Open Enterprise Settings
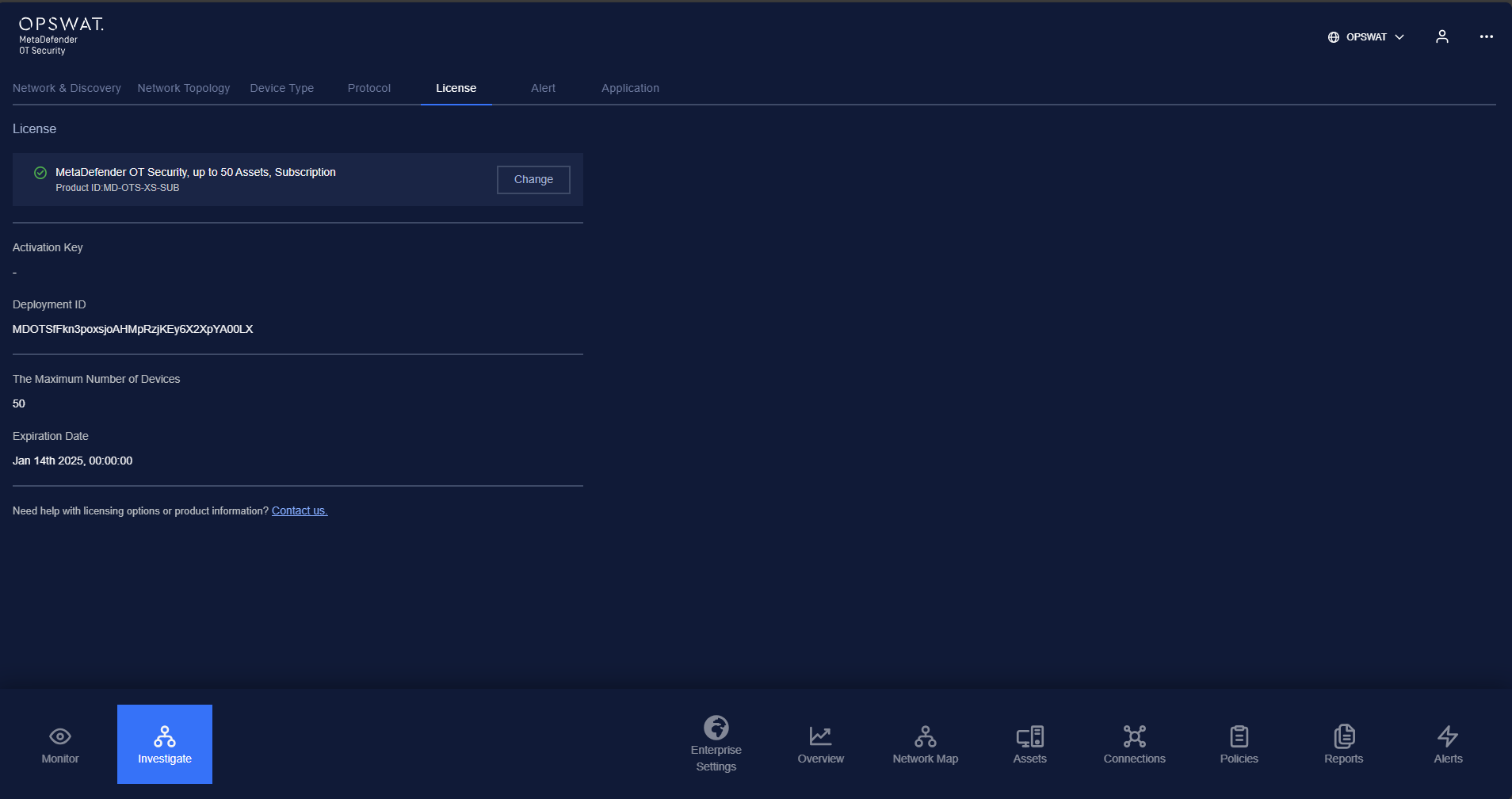The width and height of the screenshot is (1512, 799). click(x=716, y=744)
